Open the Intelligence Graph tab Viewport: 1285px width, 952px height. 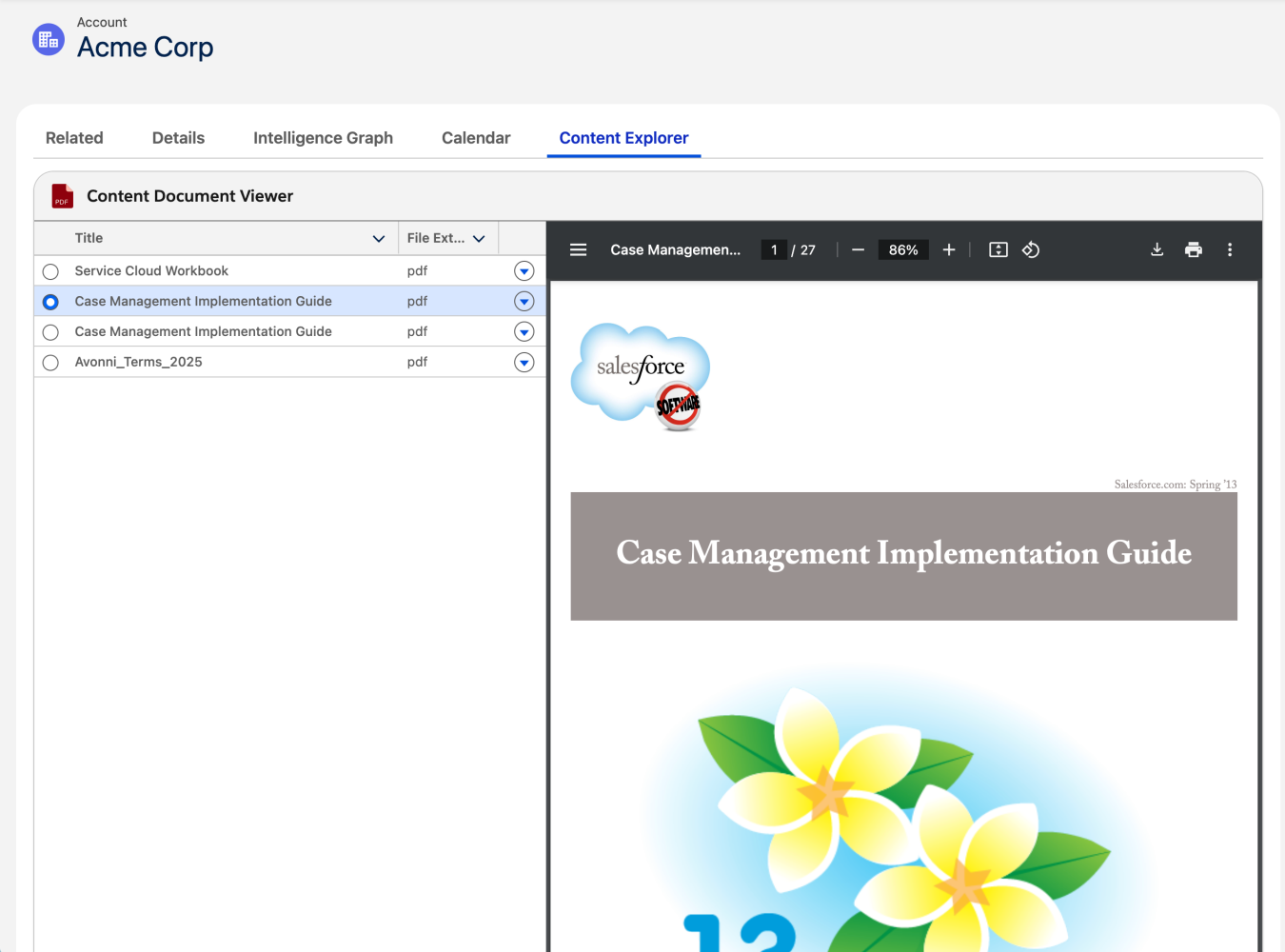click(323, 138)
